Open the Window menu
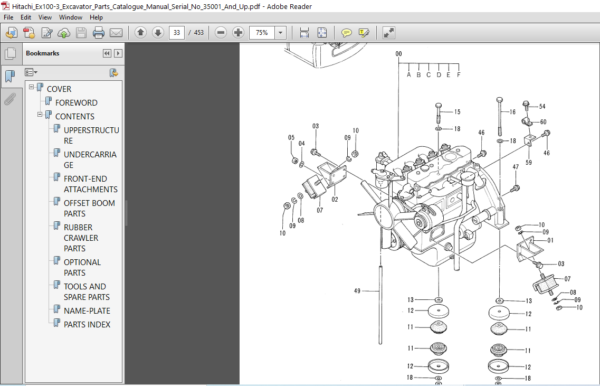 coord(70,17)
